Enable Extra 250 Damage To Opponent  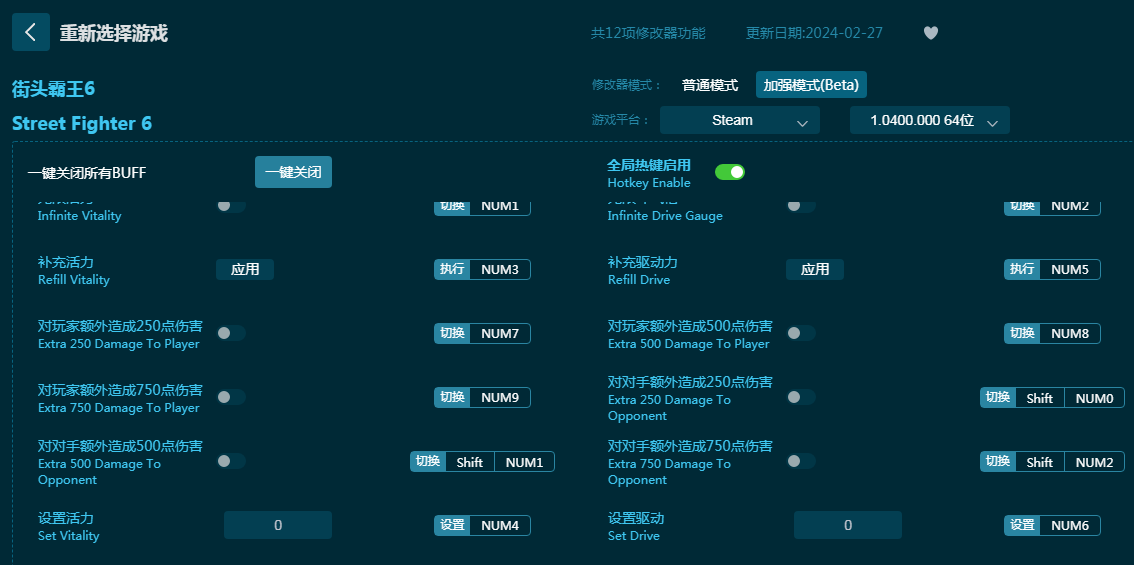click(x=801, y=397)
